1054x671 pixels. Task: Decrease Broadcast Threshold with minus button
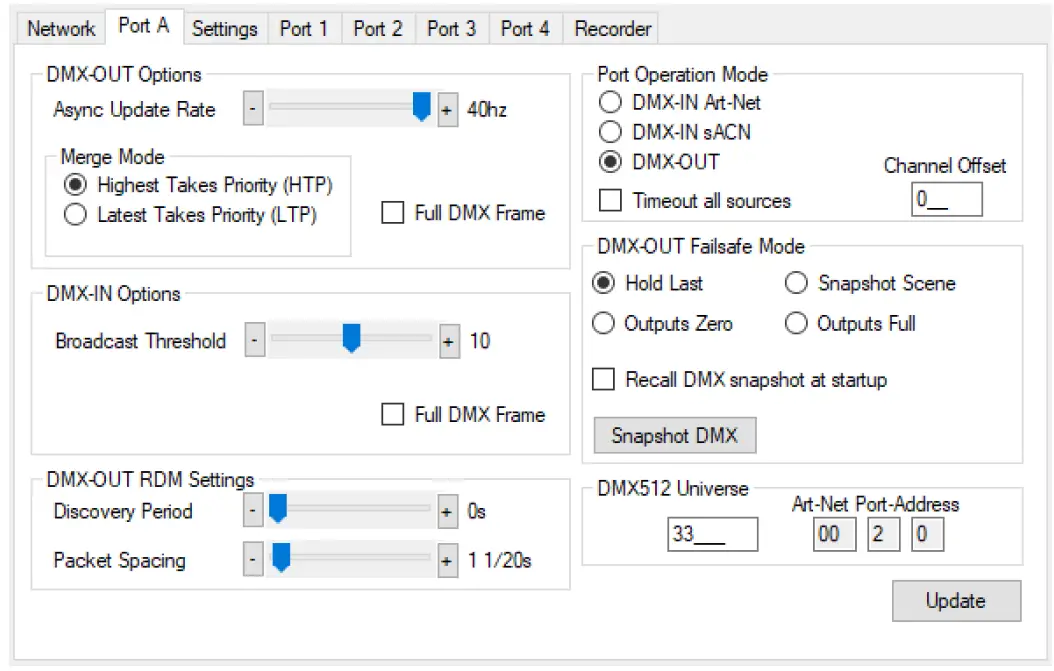pyautogui.click(x=255, y=341)
